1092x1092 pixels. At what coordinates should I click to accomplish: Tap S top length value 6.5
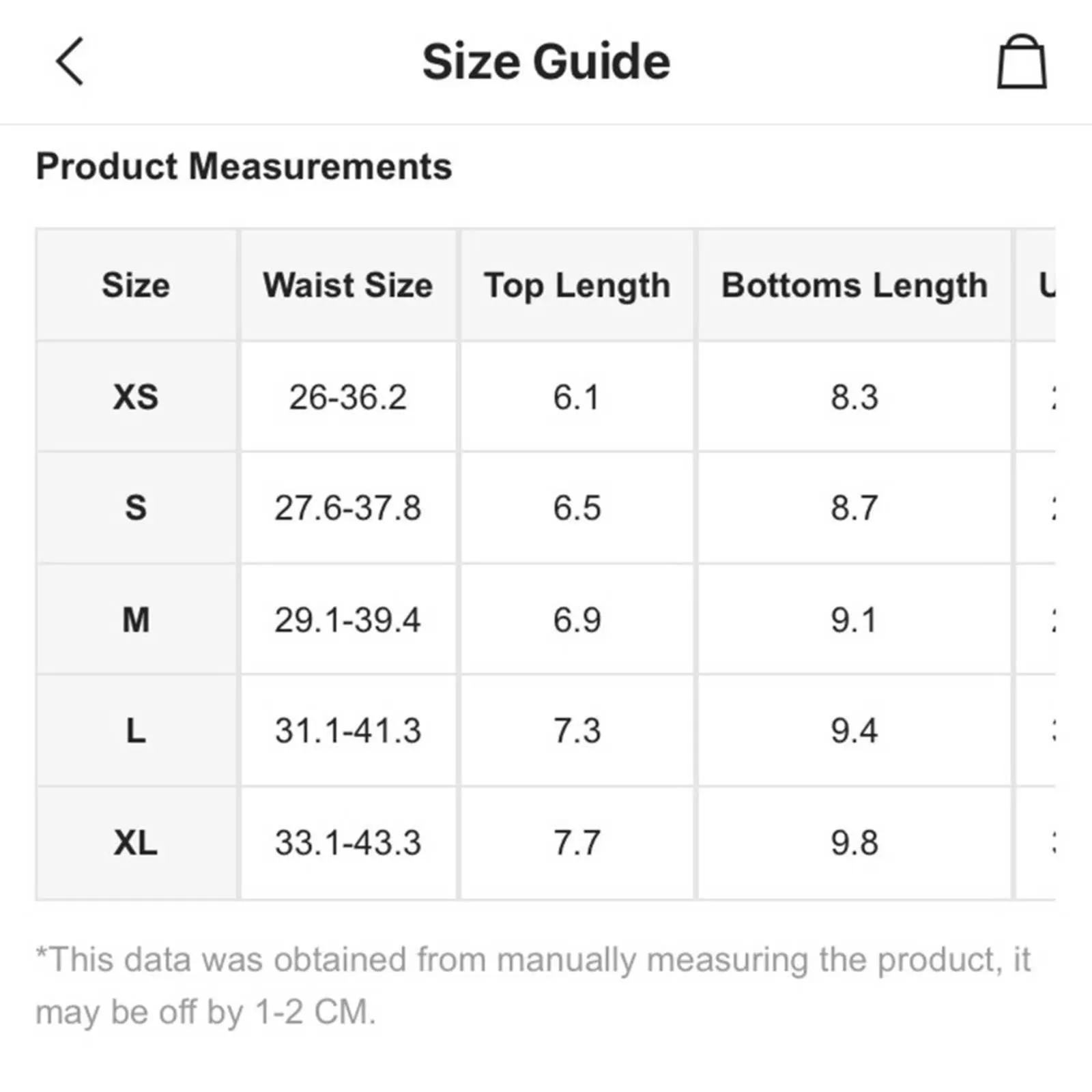577,508
